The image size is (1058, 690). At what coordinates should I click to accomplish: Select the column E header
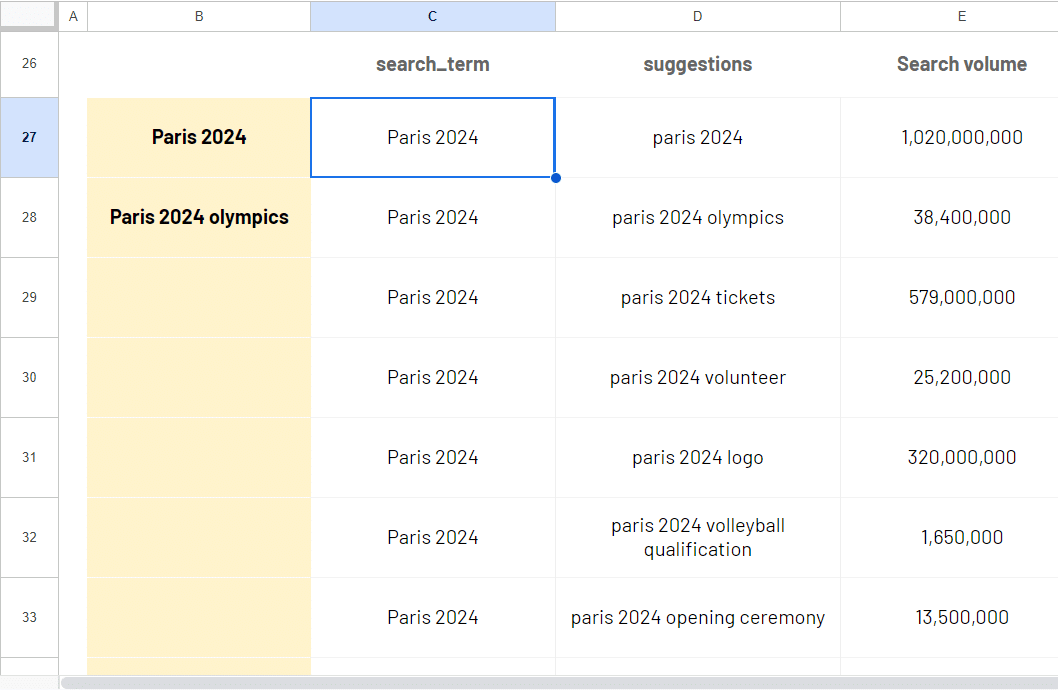(961, 16)
